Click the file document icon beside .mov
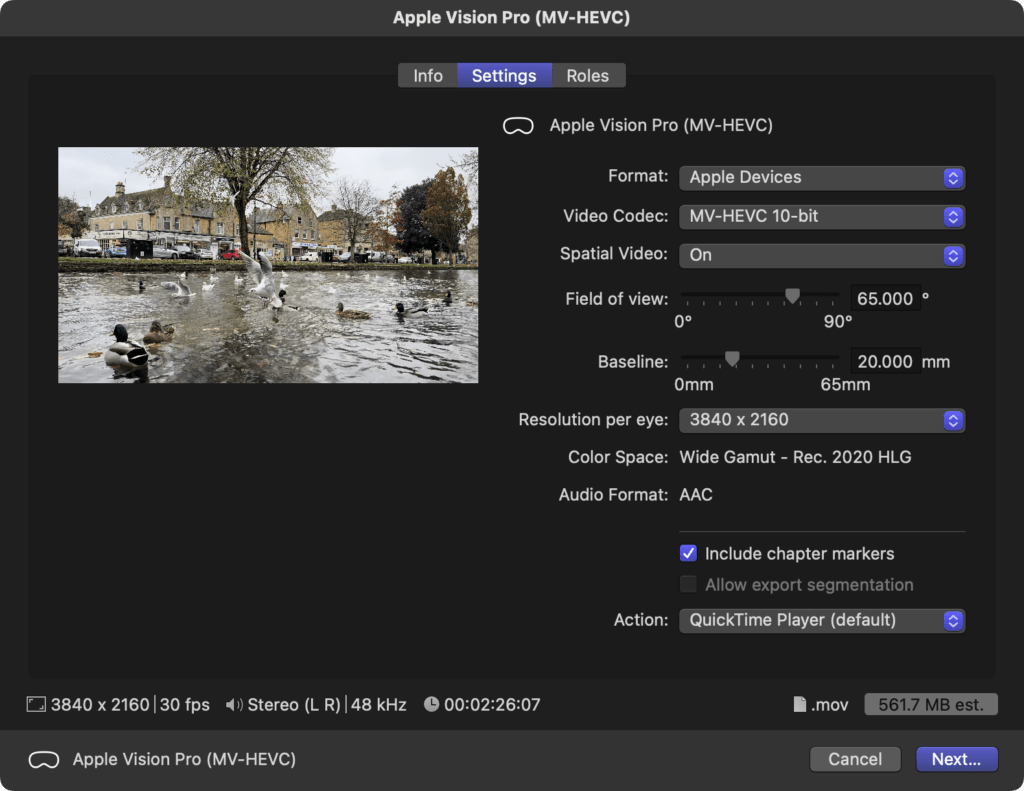 click(x=799, y=704)
